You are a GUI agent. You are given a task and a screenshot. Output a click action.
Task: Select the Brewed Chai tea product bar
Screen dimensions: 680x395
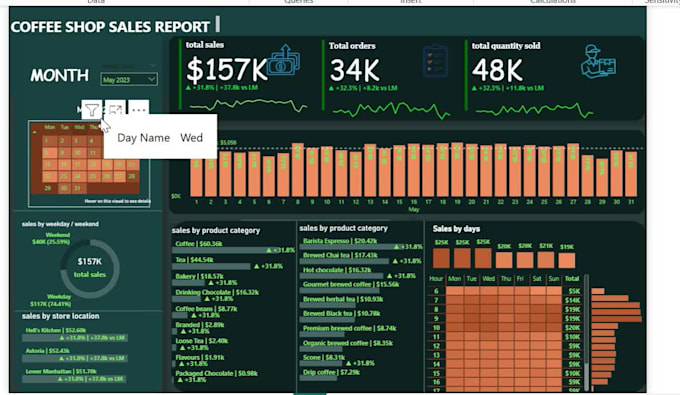(x=345, y=261)
